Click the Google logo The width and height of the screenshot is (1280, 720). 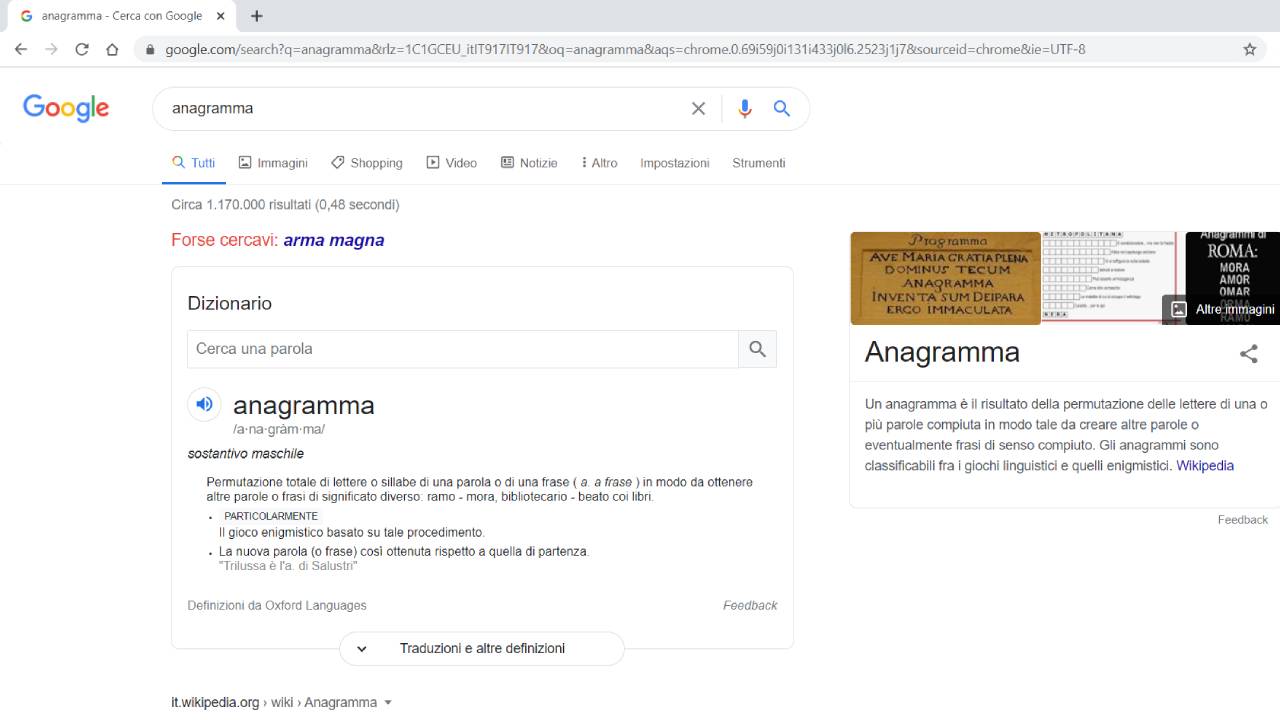66,107
